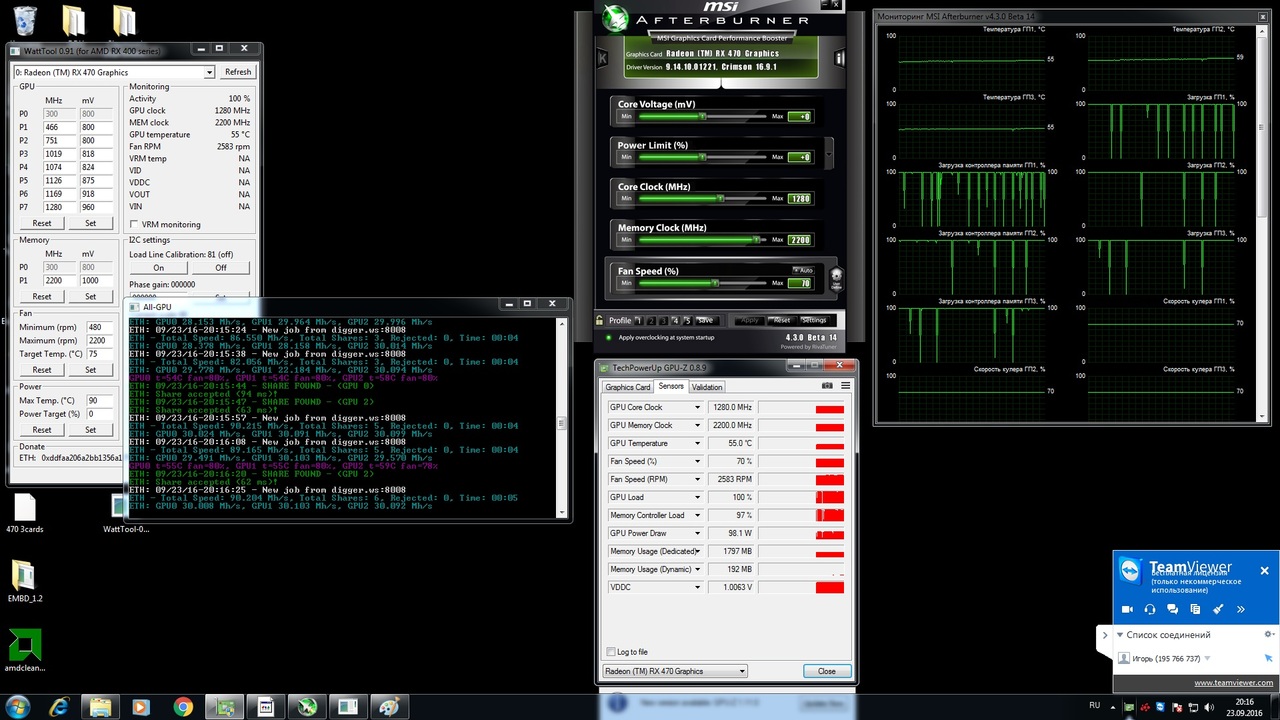Open WattTool GPU selection dropdown
Image resolution: width=1280 pixels, height=720 pixels.
(x=209, y=72)
